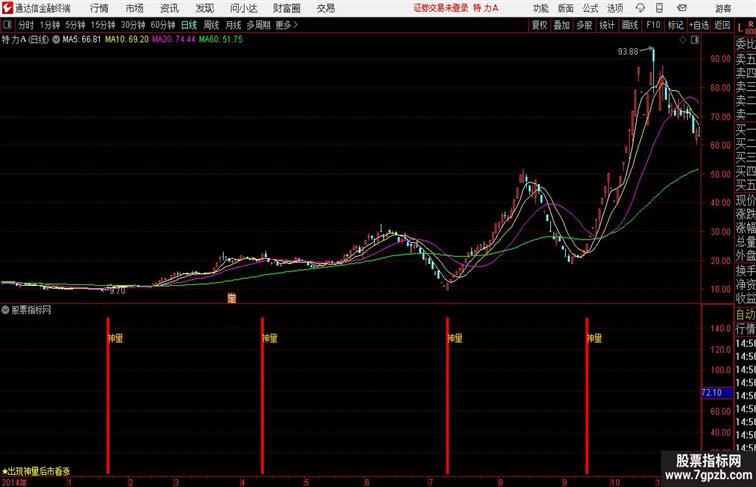The width and height of the screenshot is (756, 487).
Task: Click the 多股 multi-stock toolbar button
Action: 584,25
